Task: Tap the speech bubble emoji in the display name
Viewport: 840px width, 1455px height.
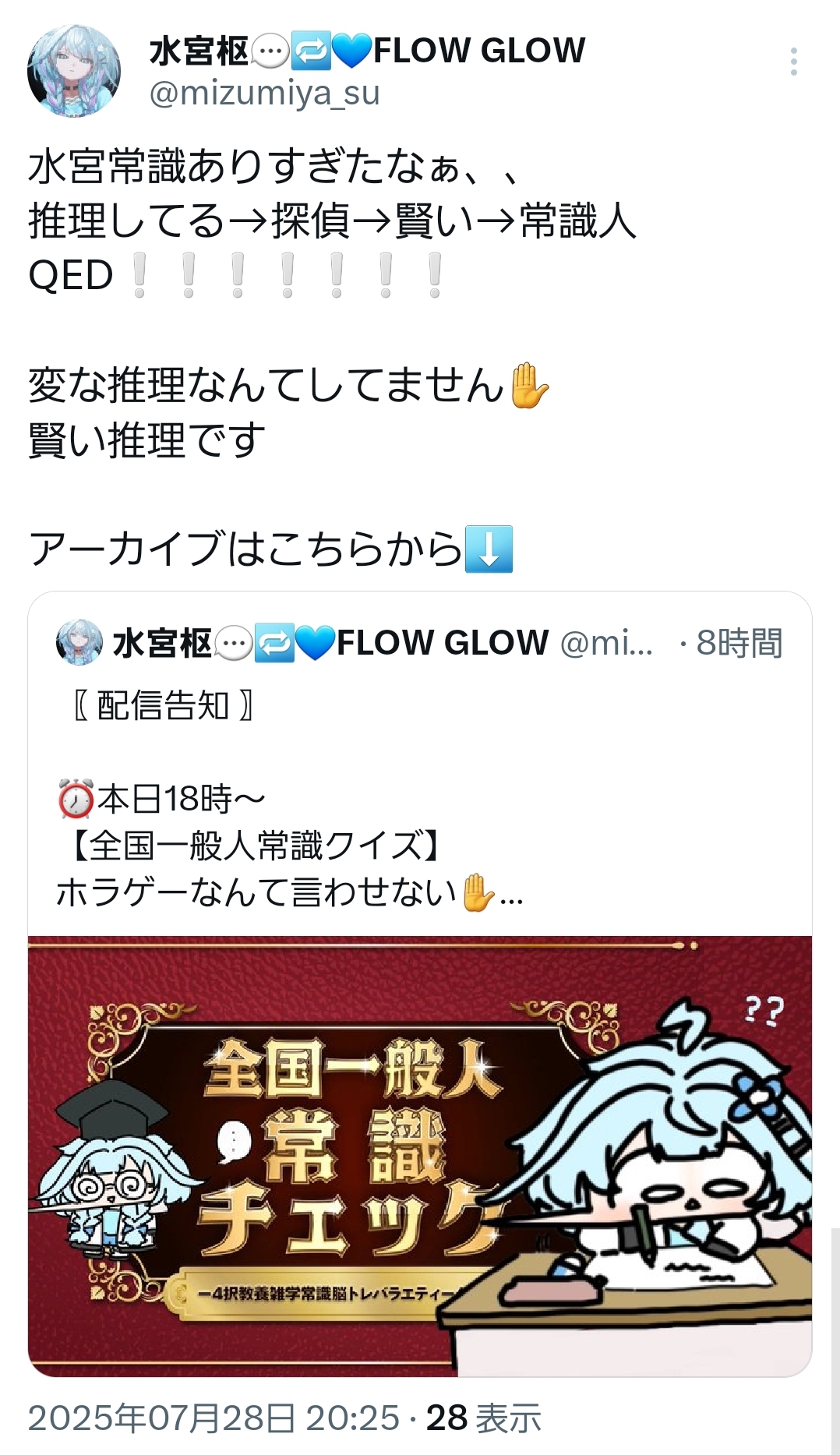Action: click(270, 51)
